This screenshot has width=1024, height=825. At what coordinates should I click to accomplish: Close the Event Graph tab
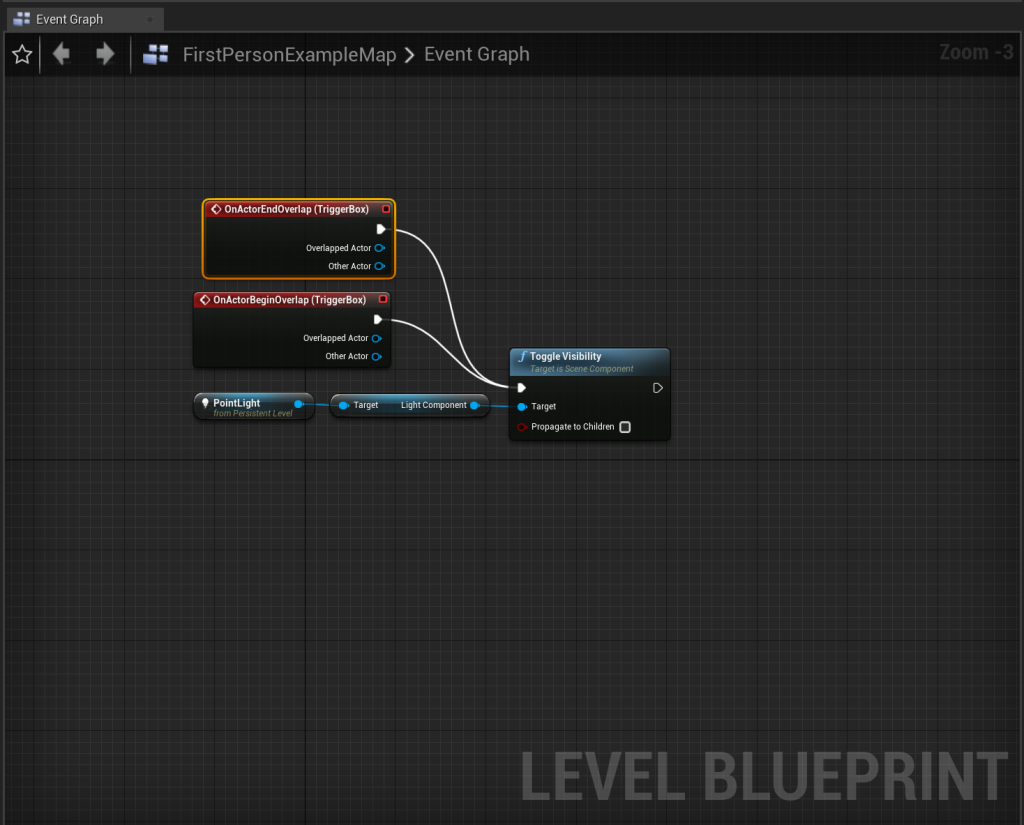(150, 19)
